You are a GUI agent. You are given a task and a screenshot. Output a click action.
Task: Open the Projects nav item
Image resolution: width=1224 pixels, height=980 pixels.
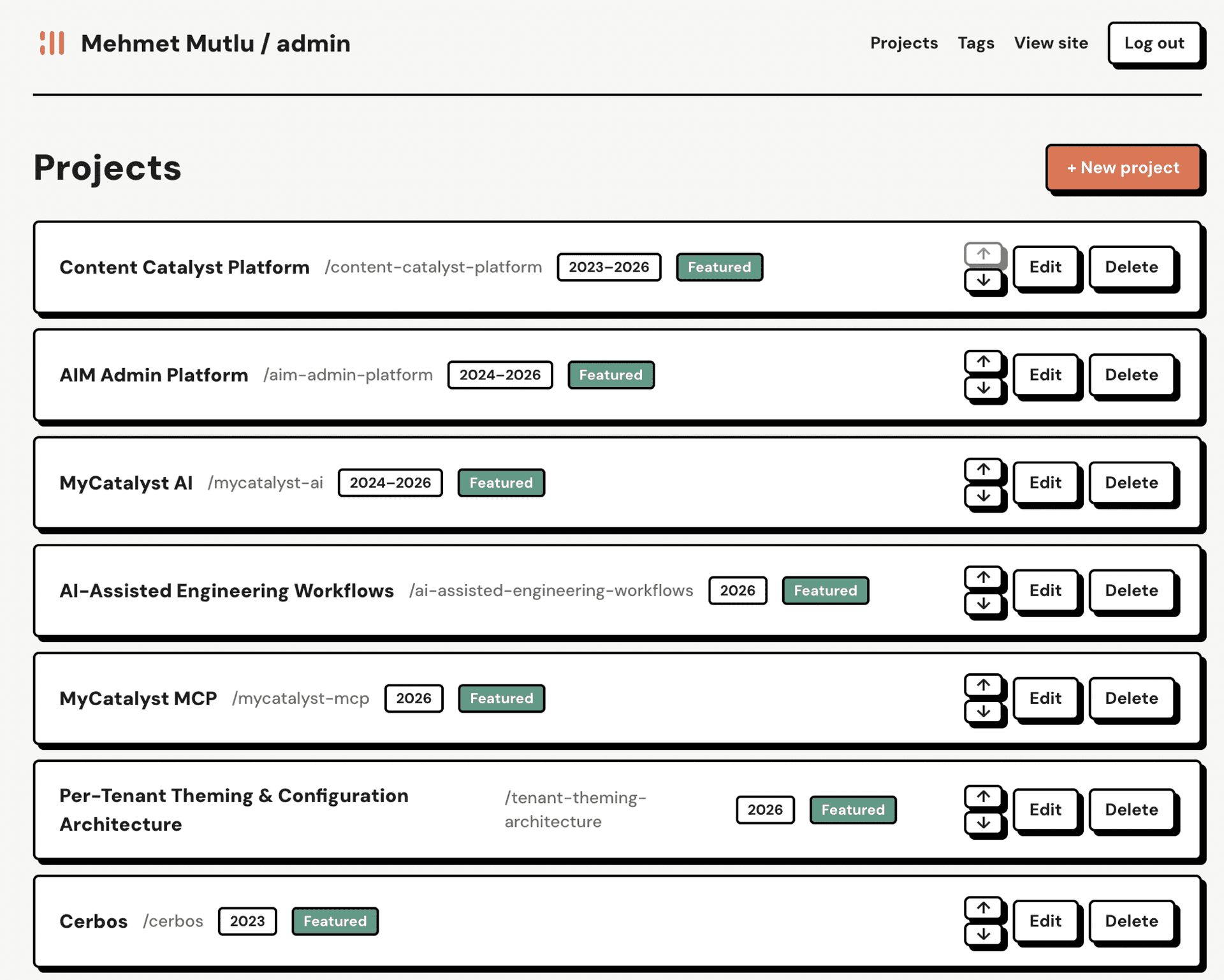904,43
